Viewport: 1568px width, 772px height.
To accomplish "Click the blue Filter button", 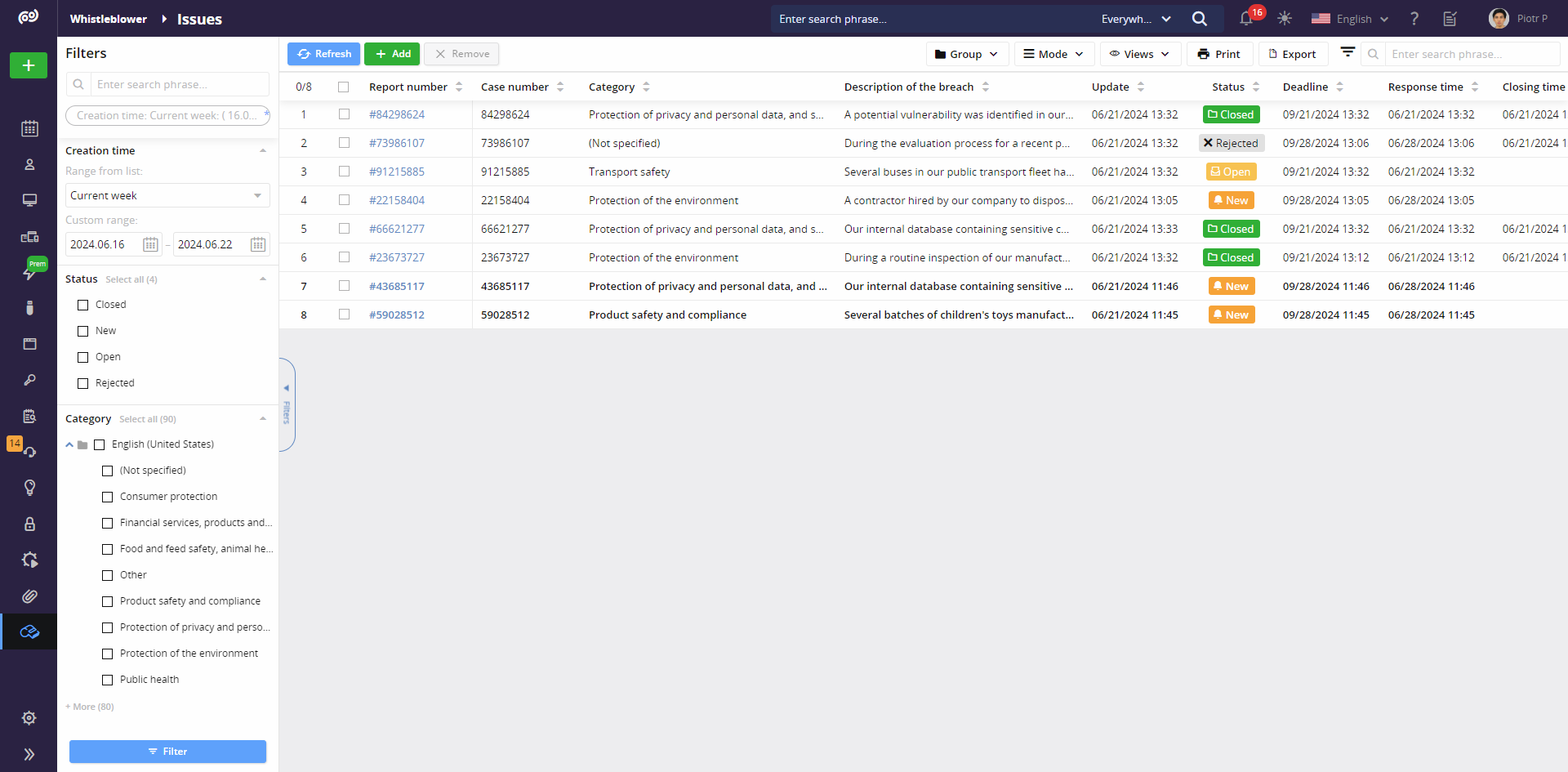I will point(167,752).
